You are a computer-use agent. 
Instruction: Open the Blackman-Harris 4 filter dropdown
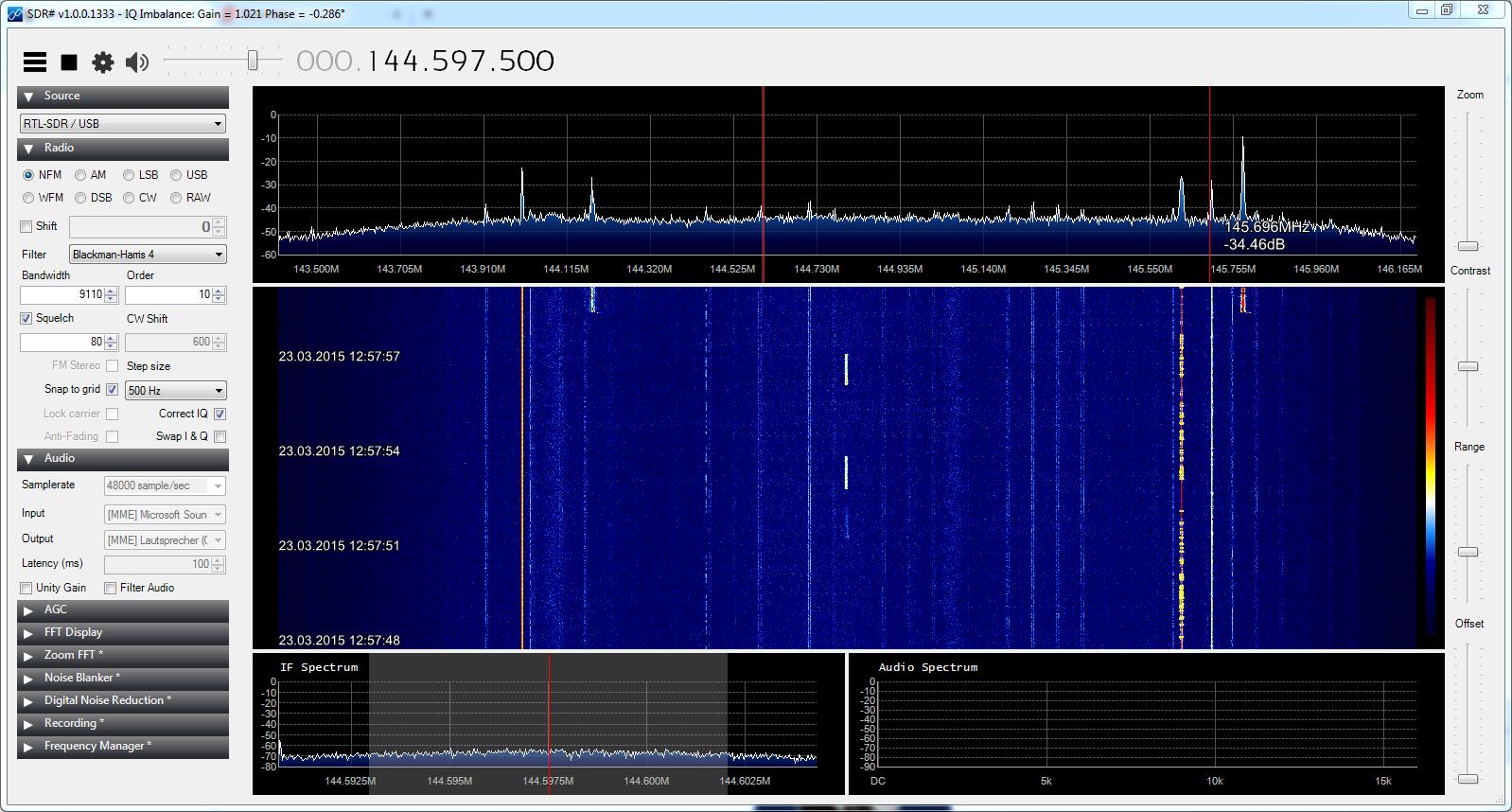[x=149, y=255]
